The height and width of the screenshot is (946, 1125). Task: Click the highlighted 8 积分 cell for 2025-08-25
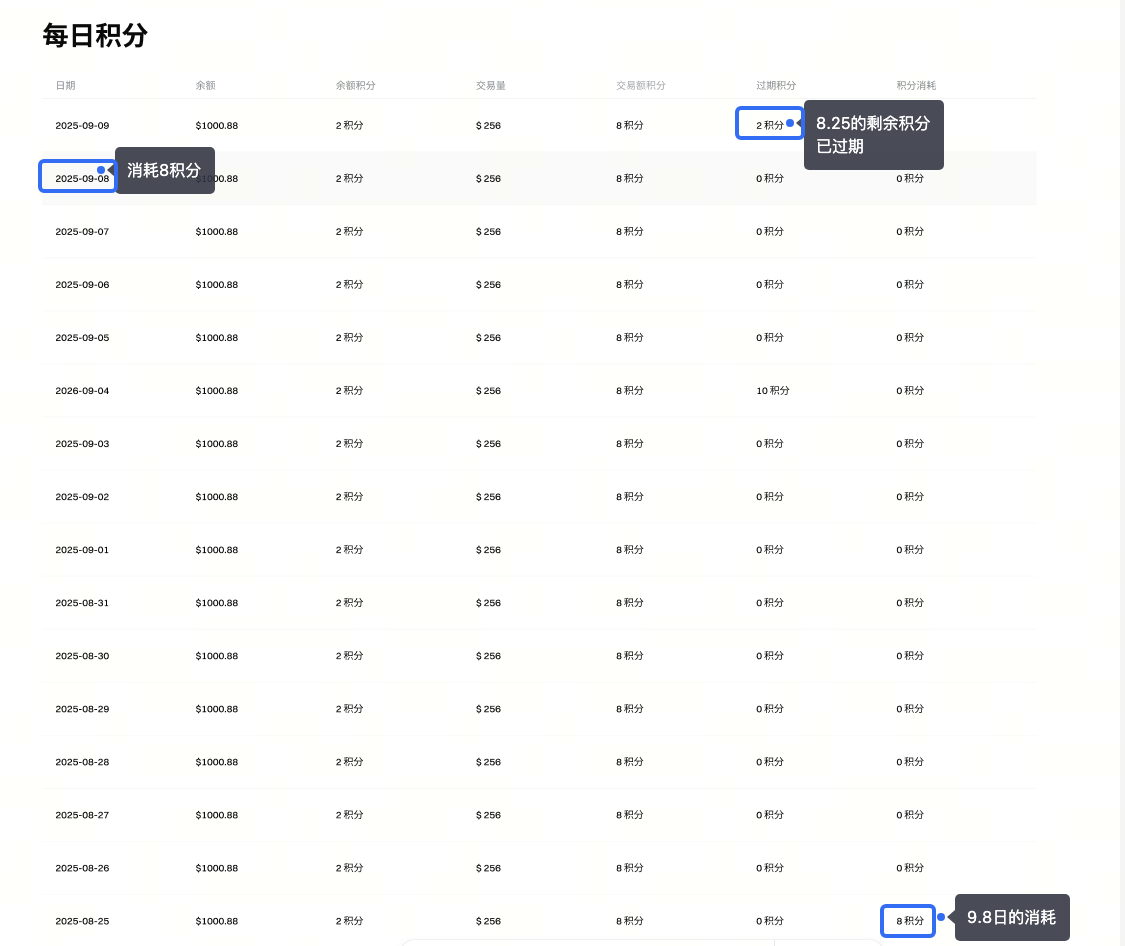coord(909,921)
